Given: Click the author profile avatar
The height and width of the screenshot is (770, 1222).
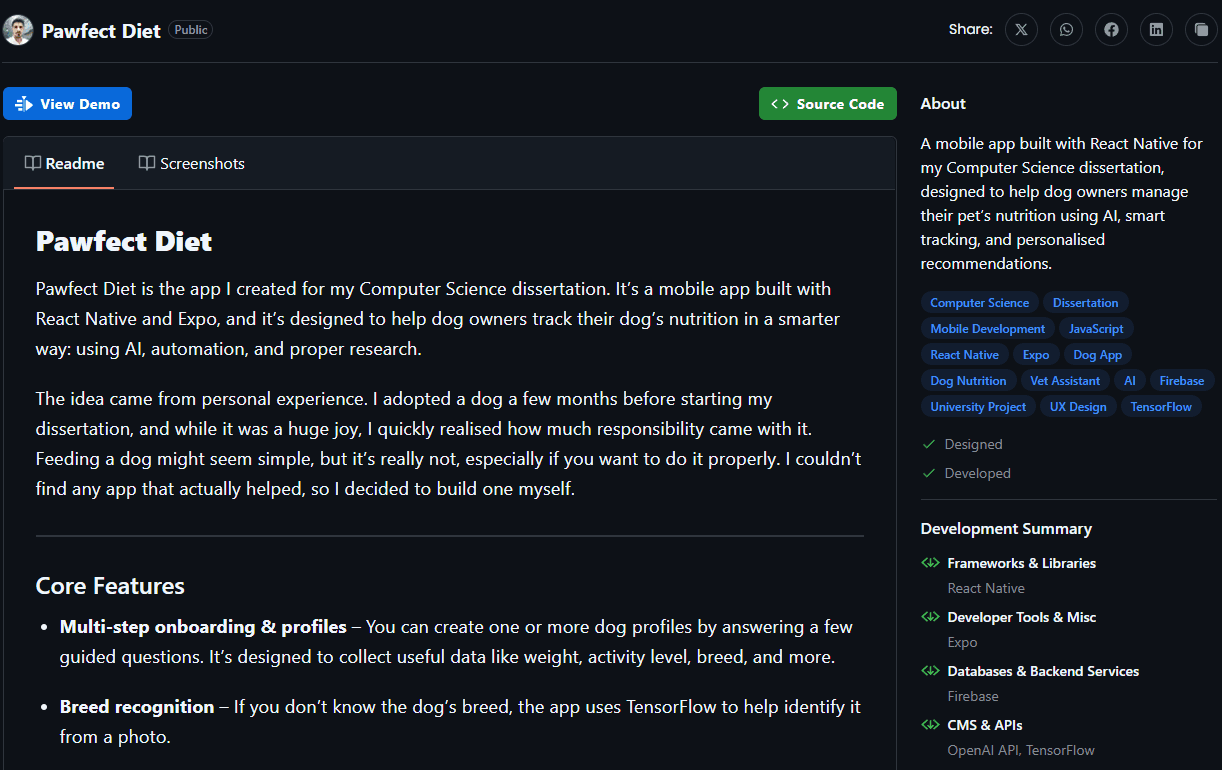Looking at the screenshot, I should [18, 30].
